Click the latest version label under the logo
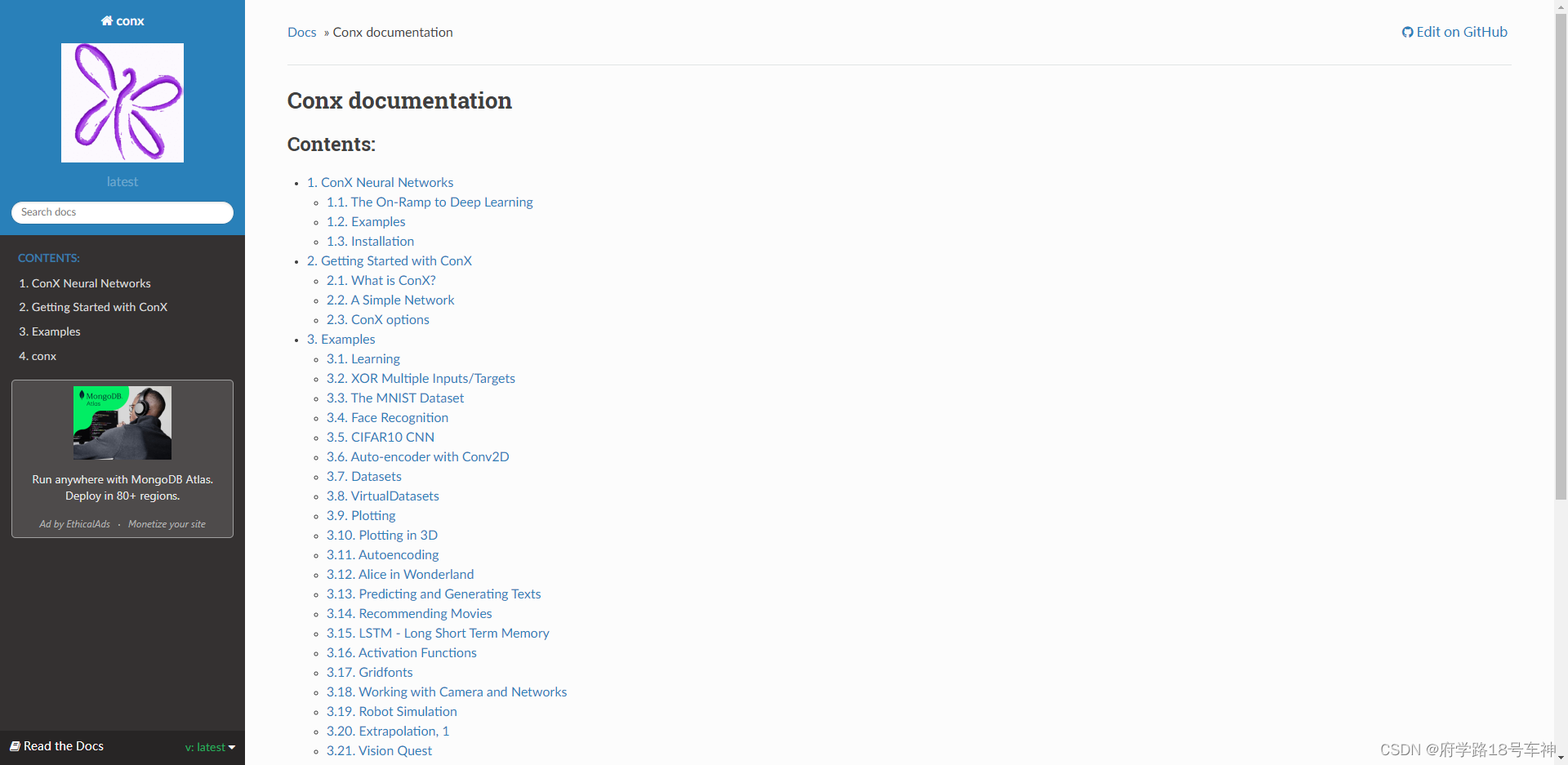Image resolution: width=1568 pixels, height=765 pixels. 122,182
